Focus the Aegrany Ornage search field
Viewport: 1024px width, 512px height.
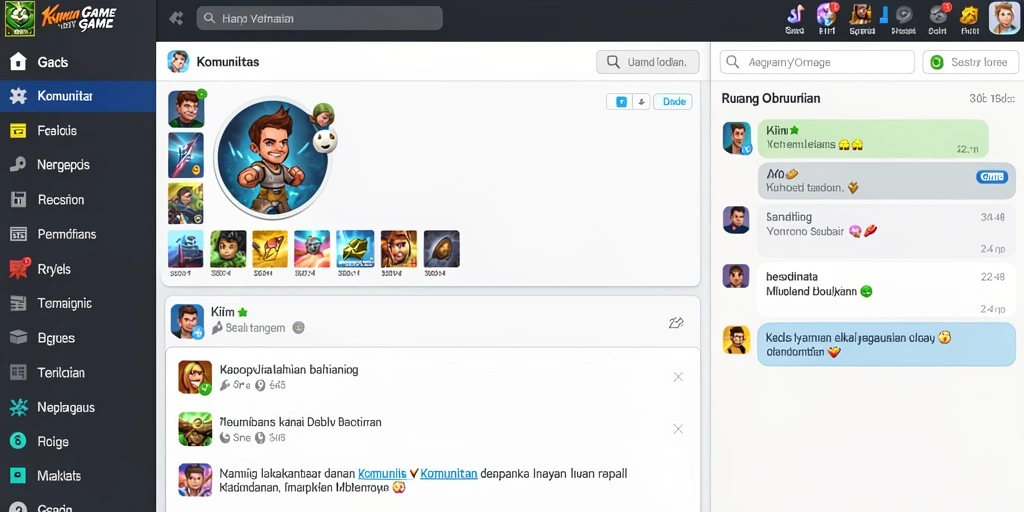pos(817,62)
